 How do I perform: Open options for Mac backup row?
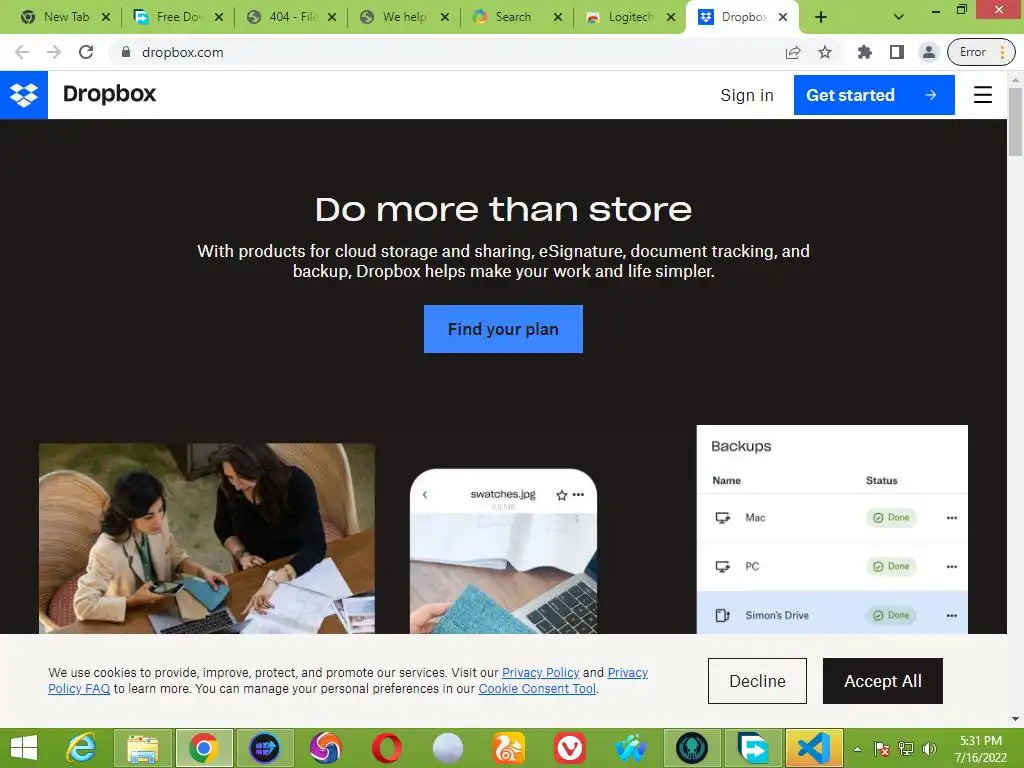[952, 518]
